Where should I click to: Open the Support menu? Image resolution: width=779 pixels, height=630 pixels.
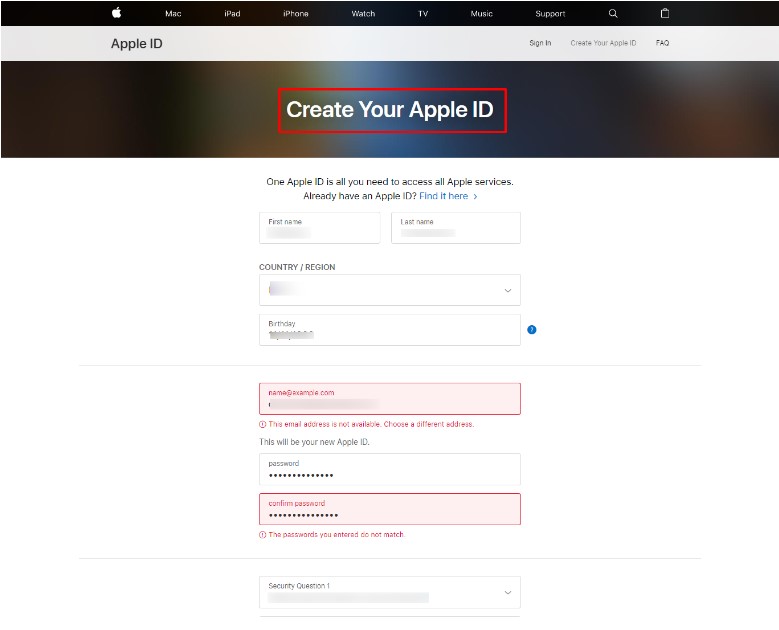pyautogui.click(x=550, y=13)
